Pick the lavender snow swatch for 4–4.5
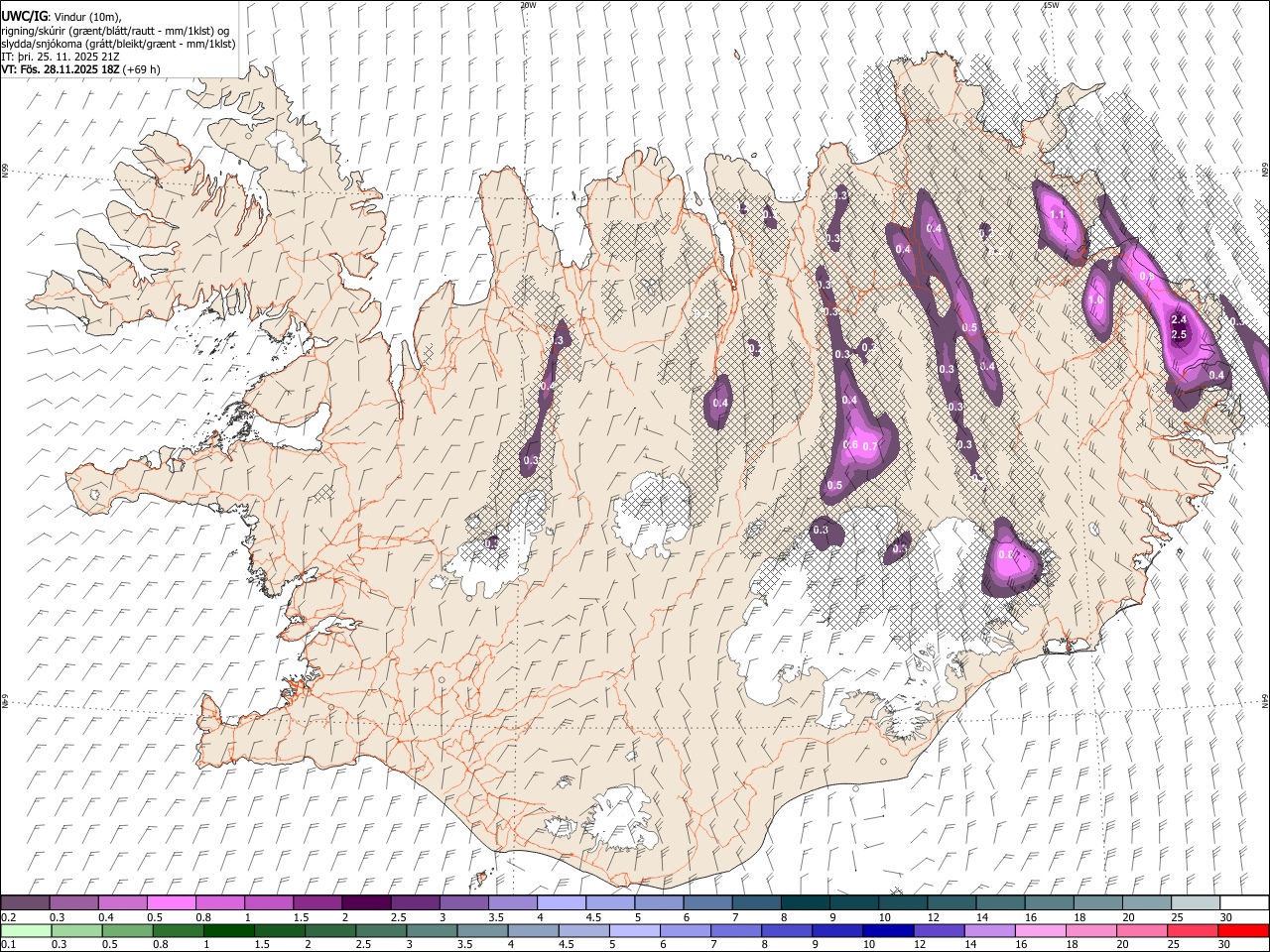Image resolution: width=1270 pixels, height=952 pixels. pyautogui.click(x=561, y=902)
